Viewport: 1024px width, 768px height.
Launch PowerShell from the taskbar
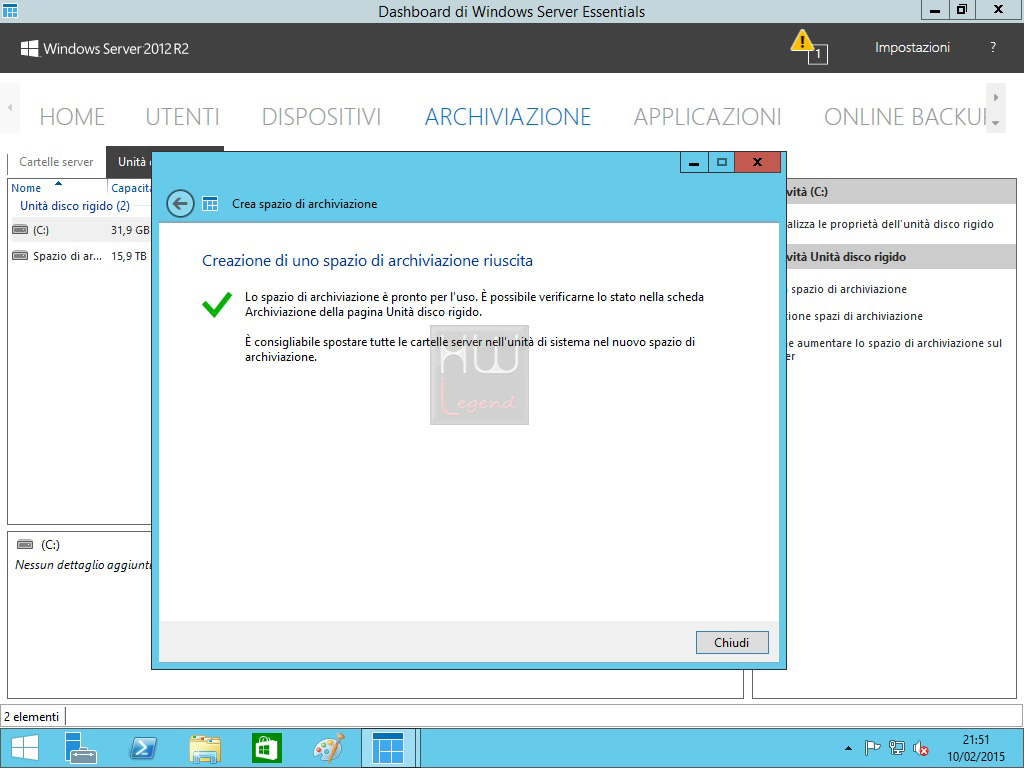coord(143,748)
